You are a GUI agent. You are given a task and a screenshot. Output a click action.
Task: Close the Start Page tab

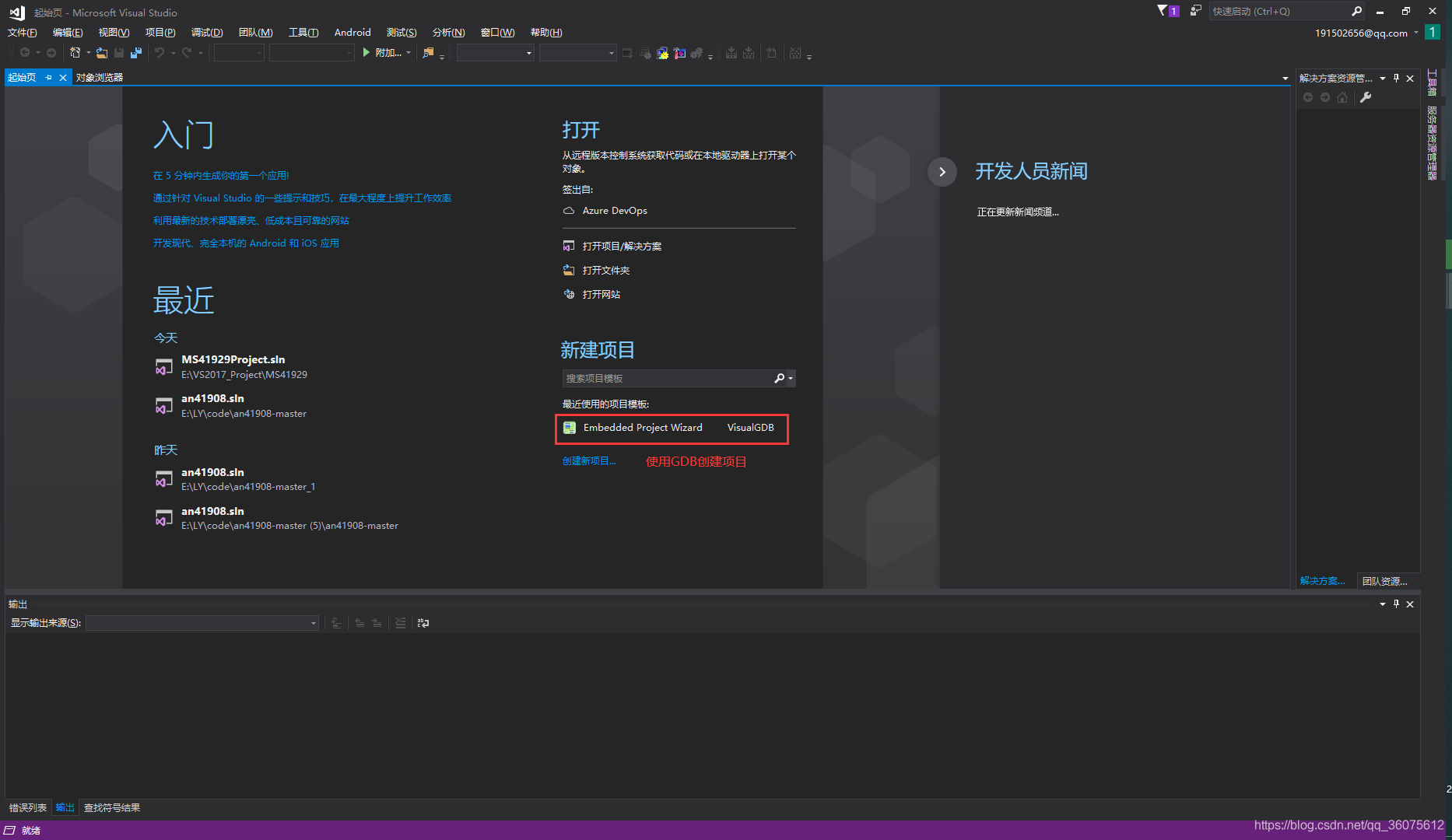[63, 77]
